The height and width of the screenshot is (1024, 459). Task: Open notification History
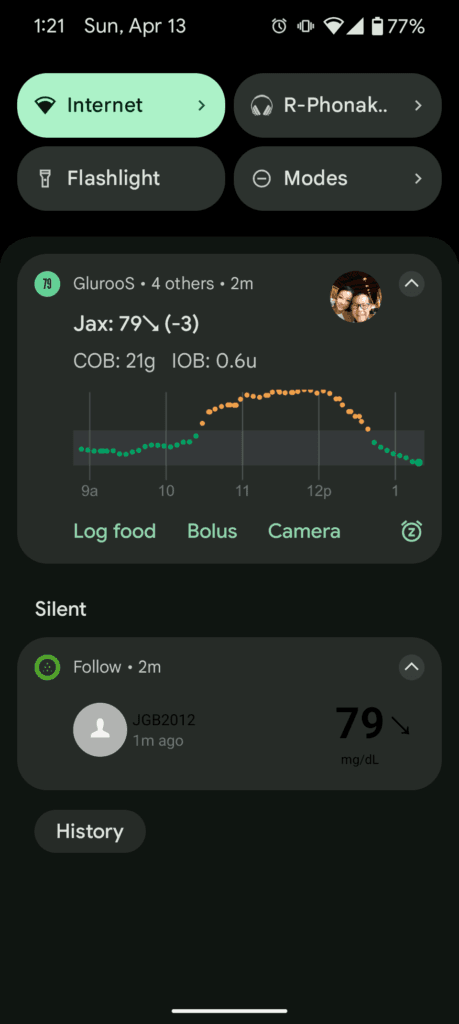click(x=89, y=831)
